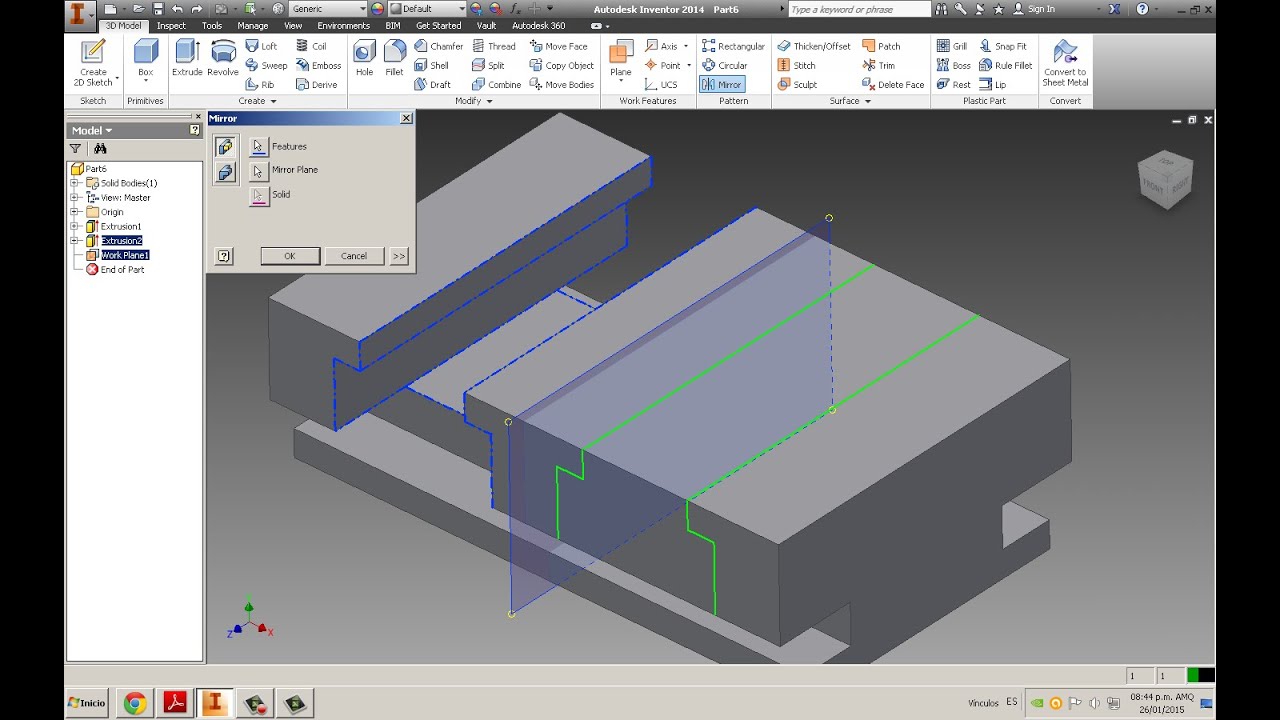Confirm Mirror dialog with OK

coord(290,256)
